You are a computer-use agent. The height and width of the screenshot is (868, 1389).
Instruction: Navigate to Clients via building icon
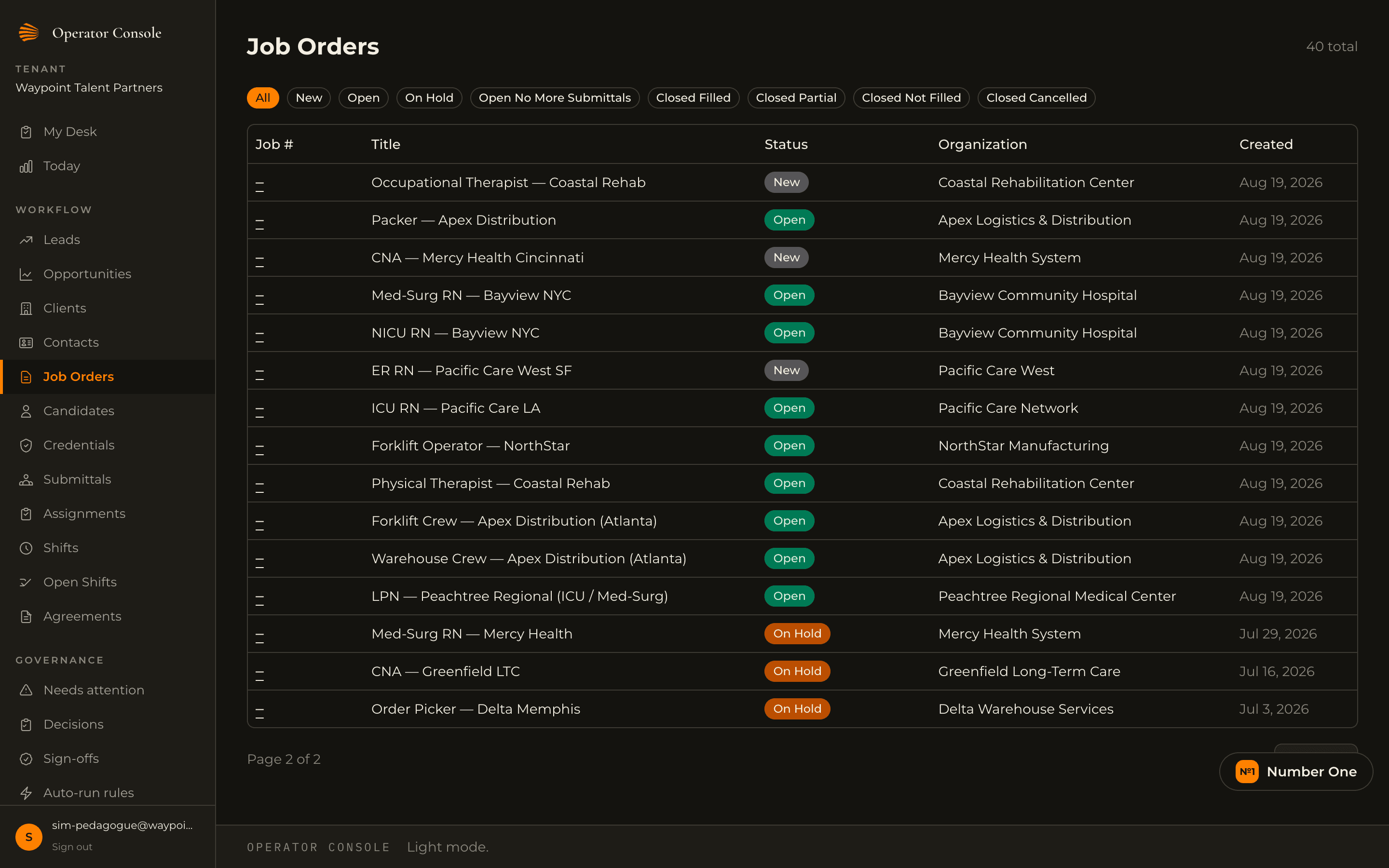tap(108, 308)
